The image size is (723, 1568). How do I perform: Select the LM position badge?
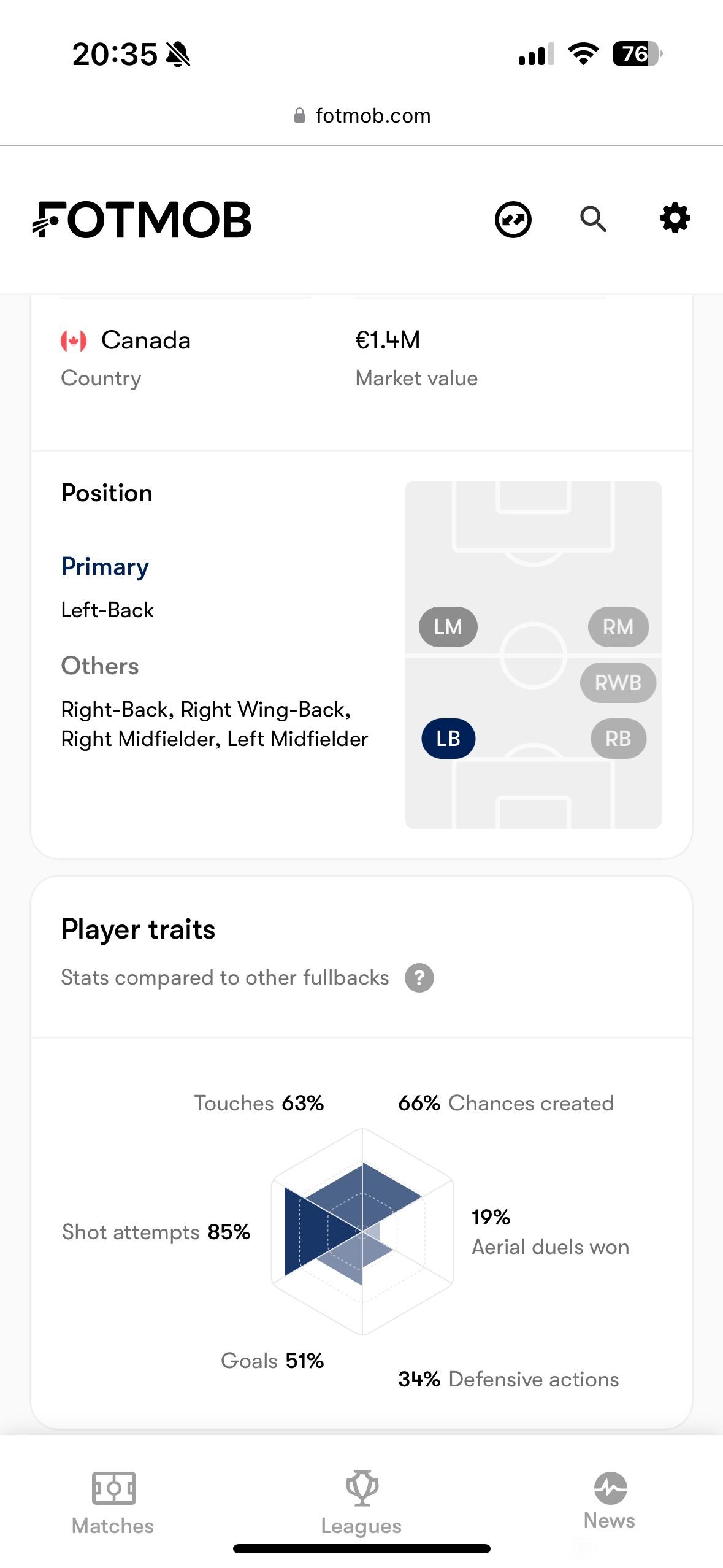click(448, 627)
